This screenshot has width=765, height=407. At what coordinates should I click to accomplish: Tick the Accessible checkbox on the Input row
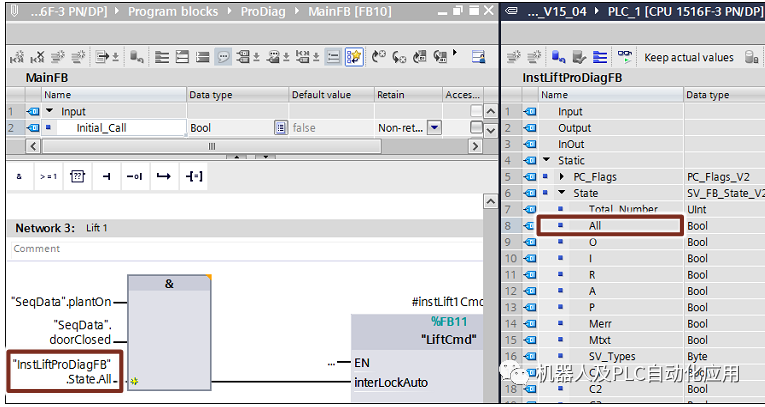[x=476, y=111]
